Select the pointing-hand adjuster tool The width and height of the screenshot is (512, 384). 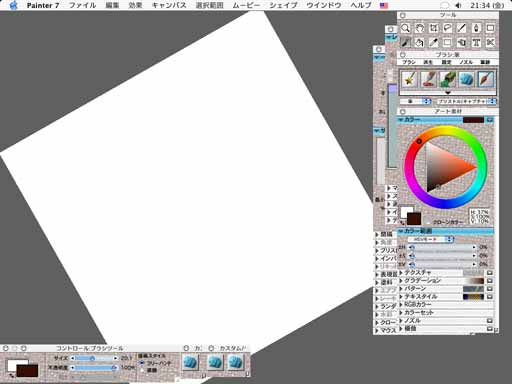tap(462, 43)
